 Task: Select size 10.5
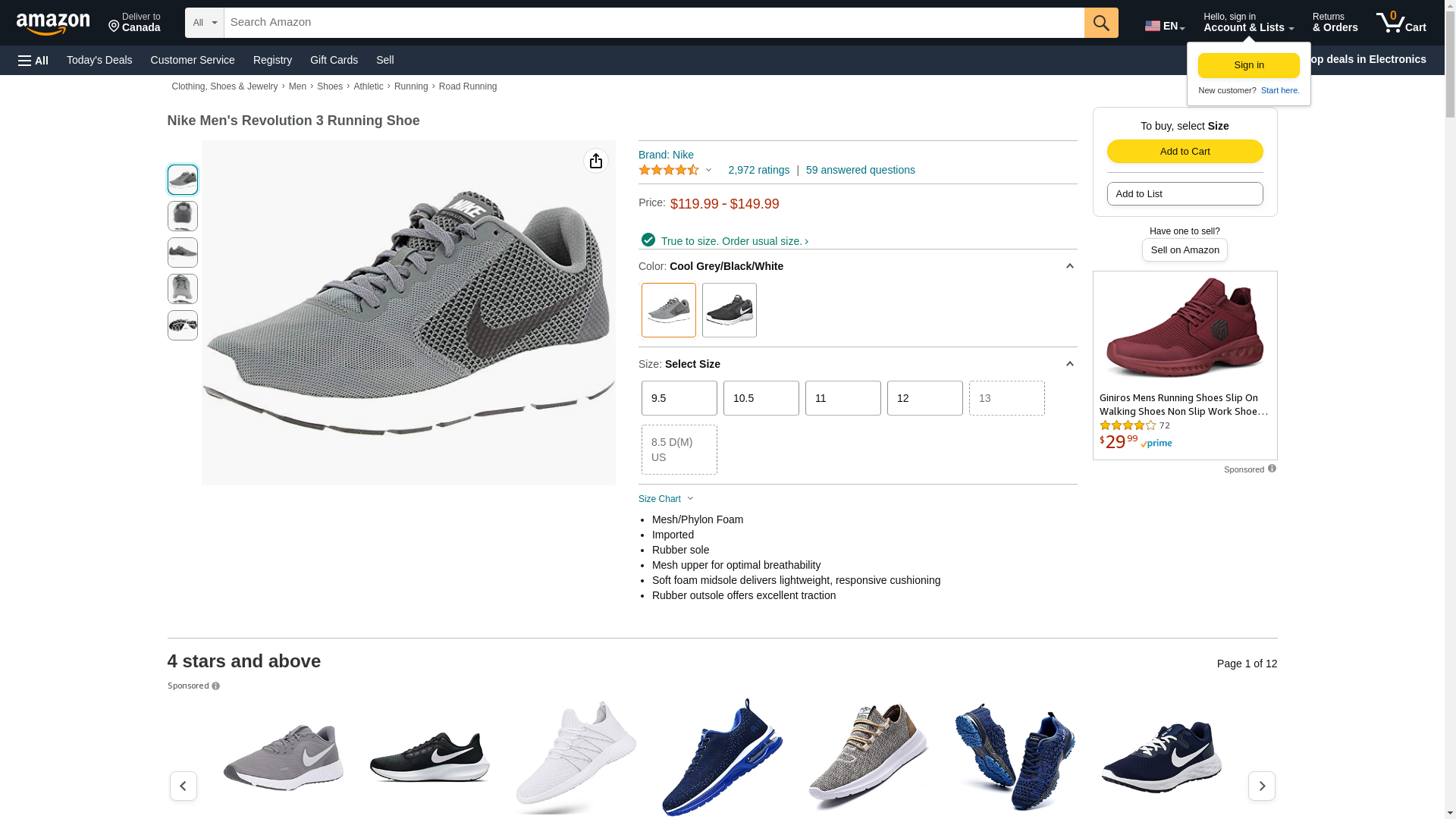click(761, 398)
